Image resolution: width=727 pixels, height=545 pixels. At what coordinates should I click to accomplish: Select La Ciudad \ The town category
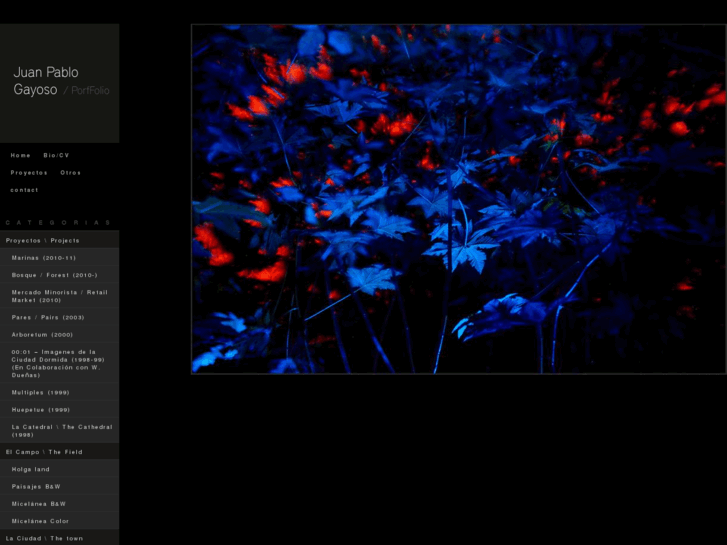[59, 538]
